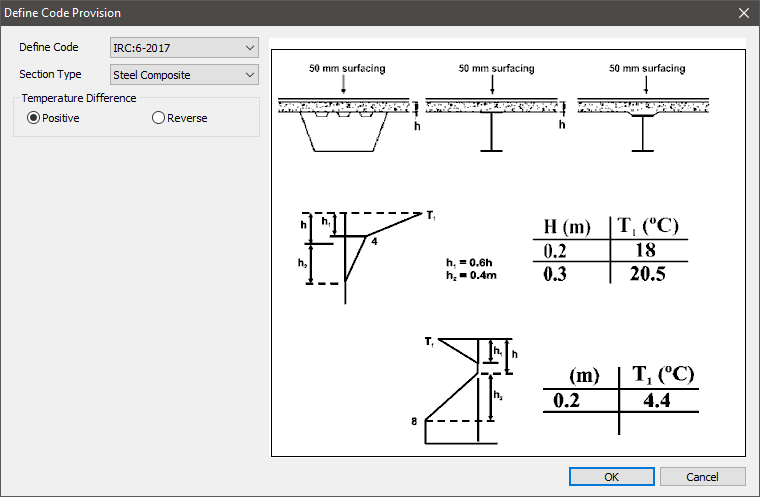This screenshot has height=497, width=760.
Task: Expand the Section Type dropdown showing Steel Composite
Action: pyautogui.click(x=185, y=74)
